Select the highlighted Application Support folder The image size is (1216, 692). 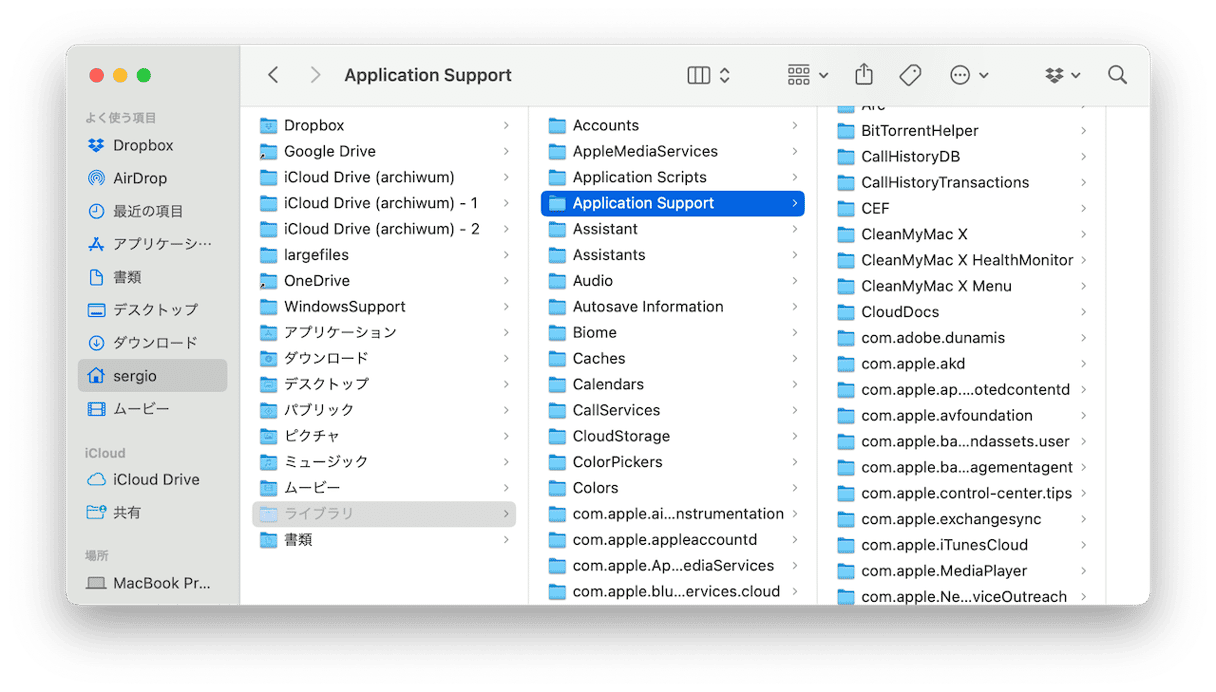click(x=673, y=203)
